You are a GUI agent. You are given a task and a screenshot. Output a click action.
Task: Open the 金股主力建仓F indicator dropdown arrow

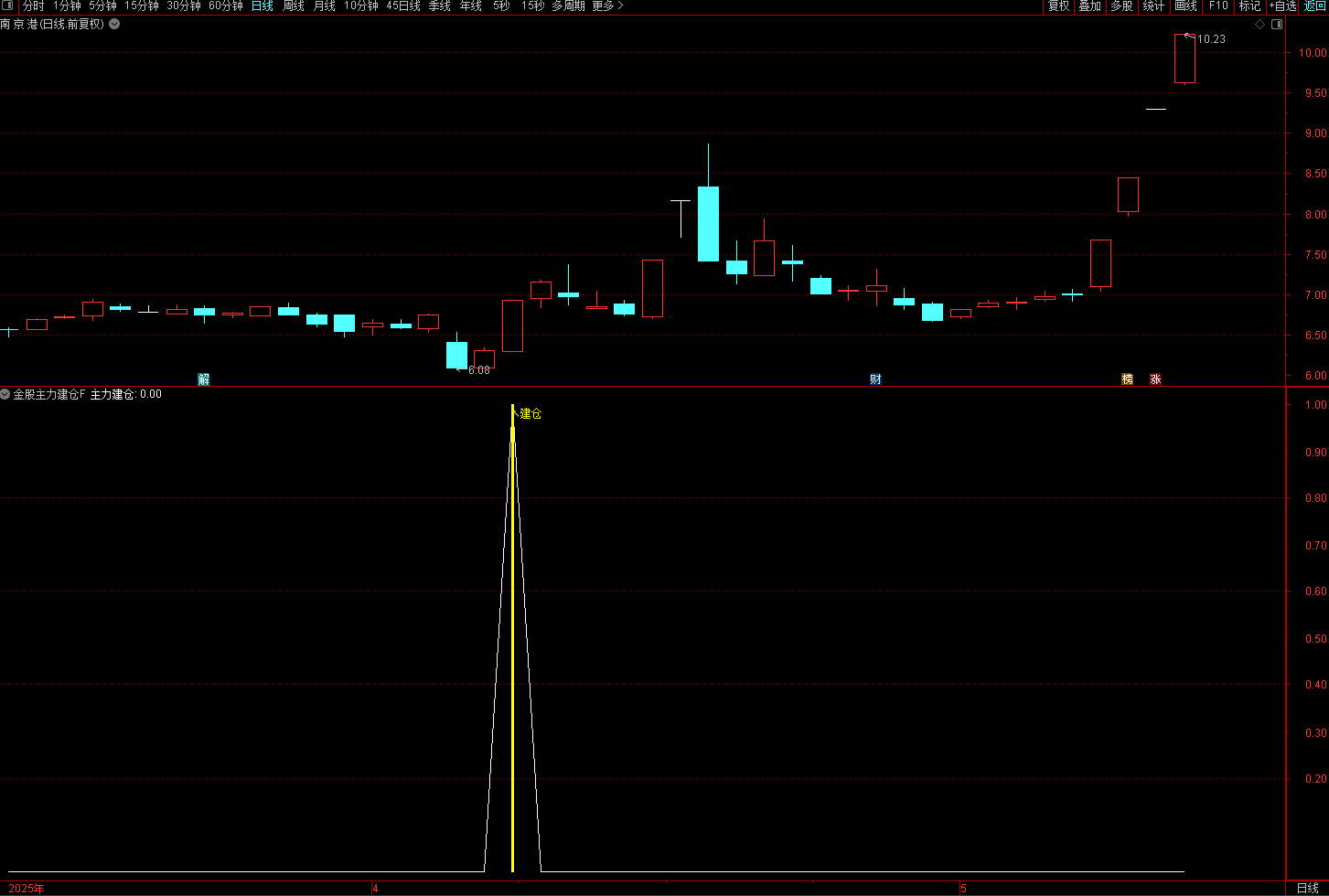[x=5, y=394]
